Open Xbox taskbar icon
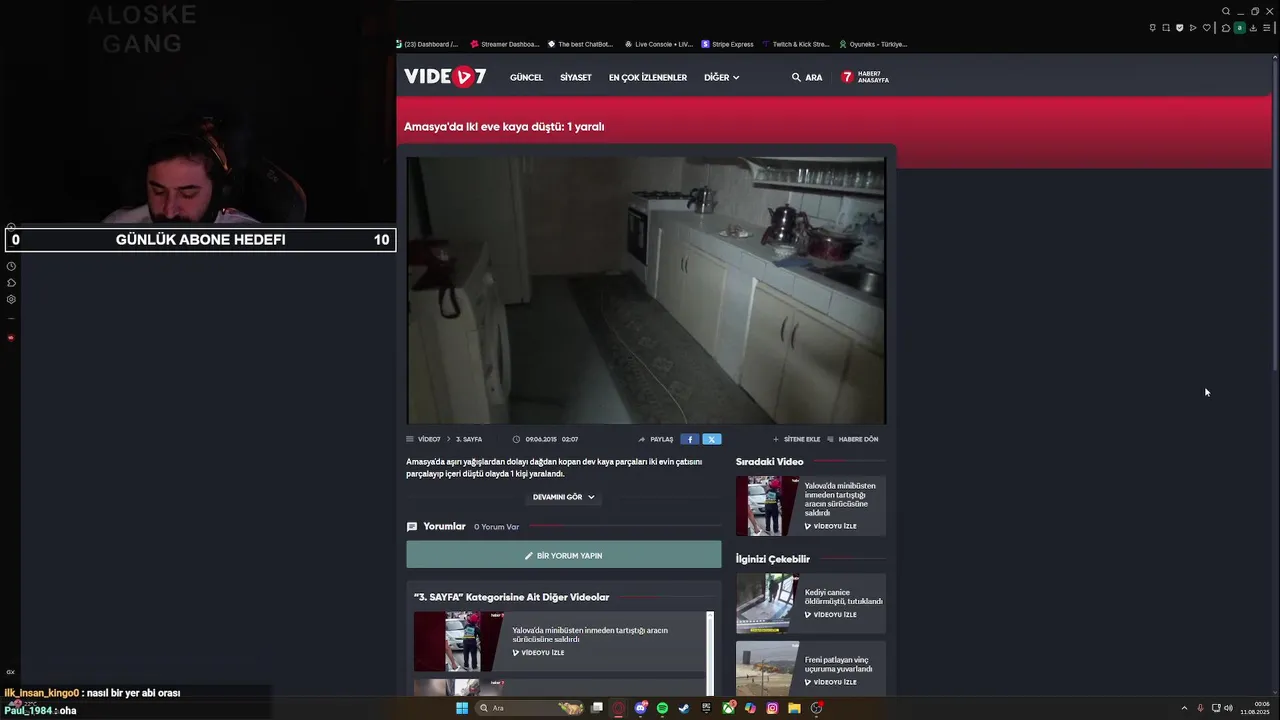1280x720 pixels. point(728,708)
